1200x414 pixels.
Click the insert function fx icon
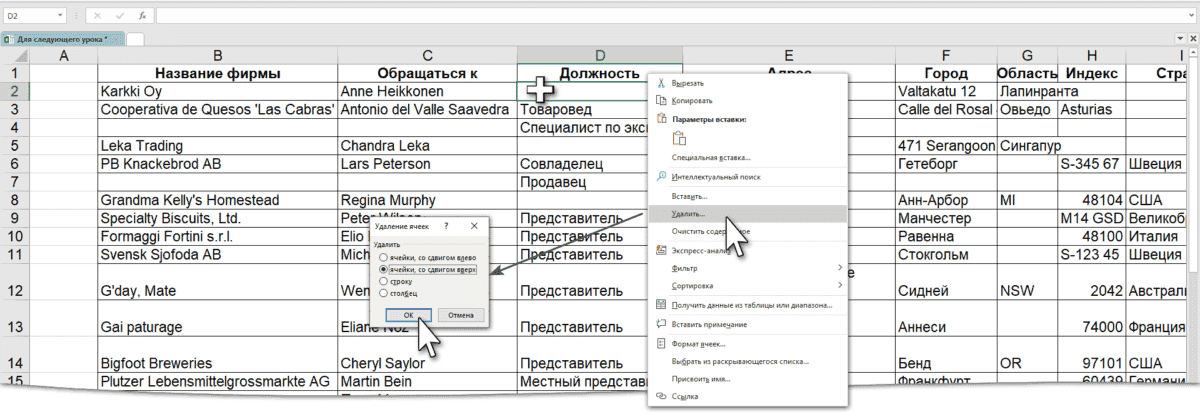tap(143, 16)
